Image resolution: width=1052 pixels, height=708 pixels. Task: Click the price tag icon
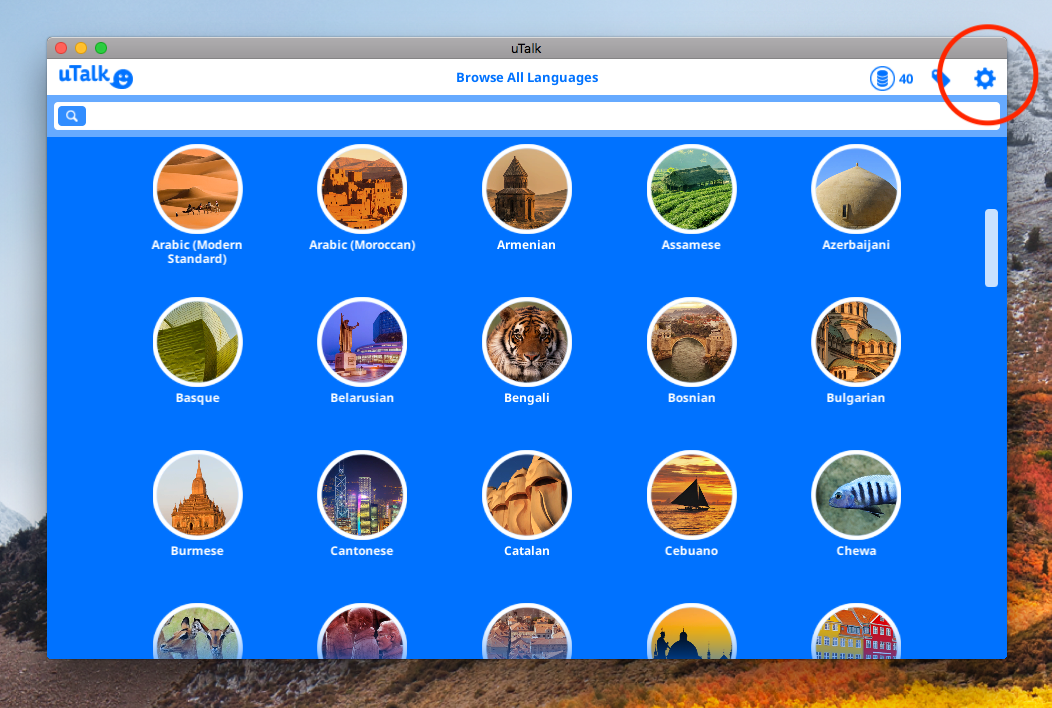(941, 78)
